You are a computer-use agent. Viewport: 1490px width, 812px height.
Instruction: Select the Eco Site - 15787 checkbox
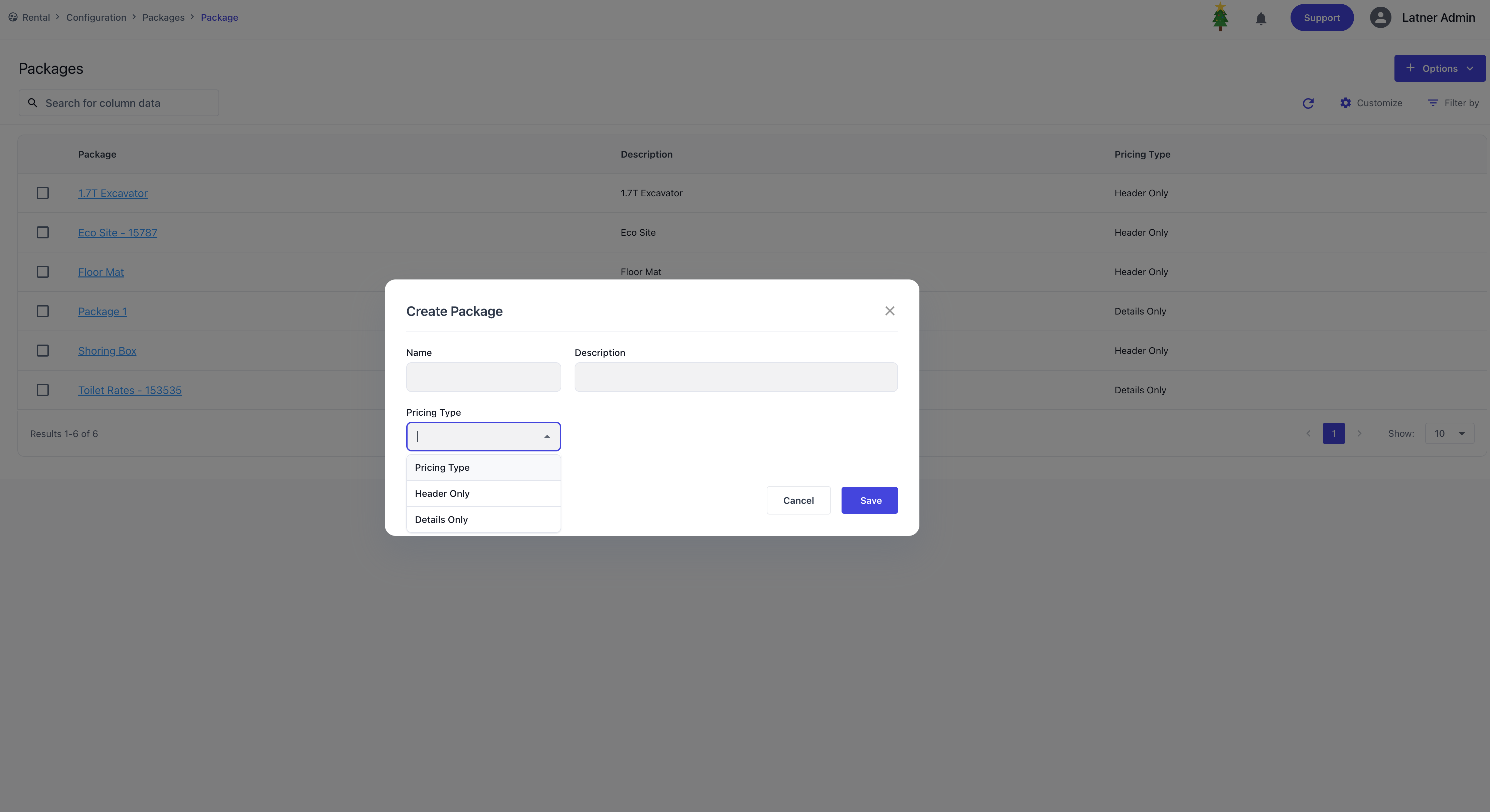(43, 232)
